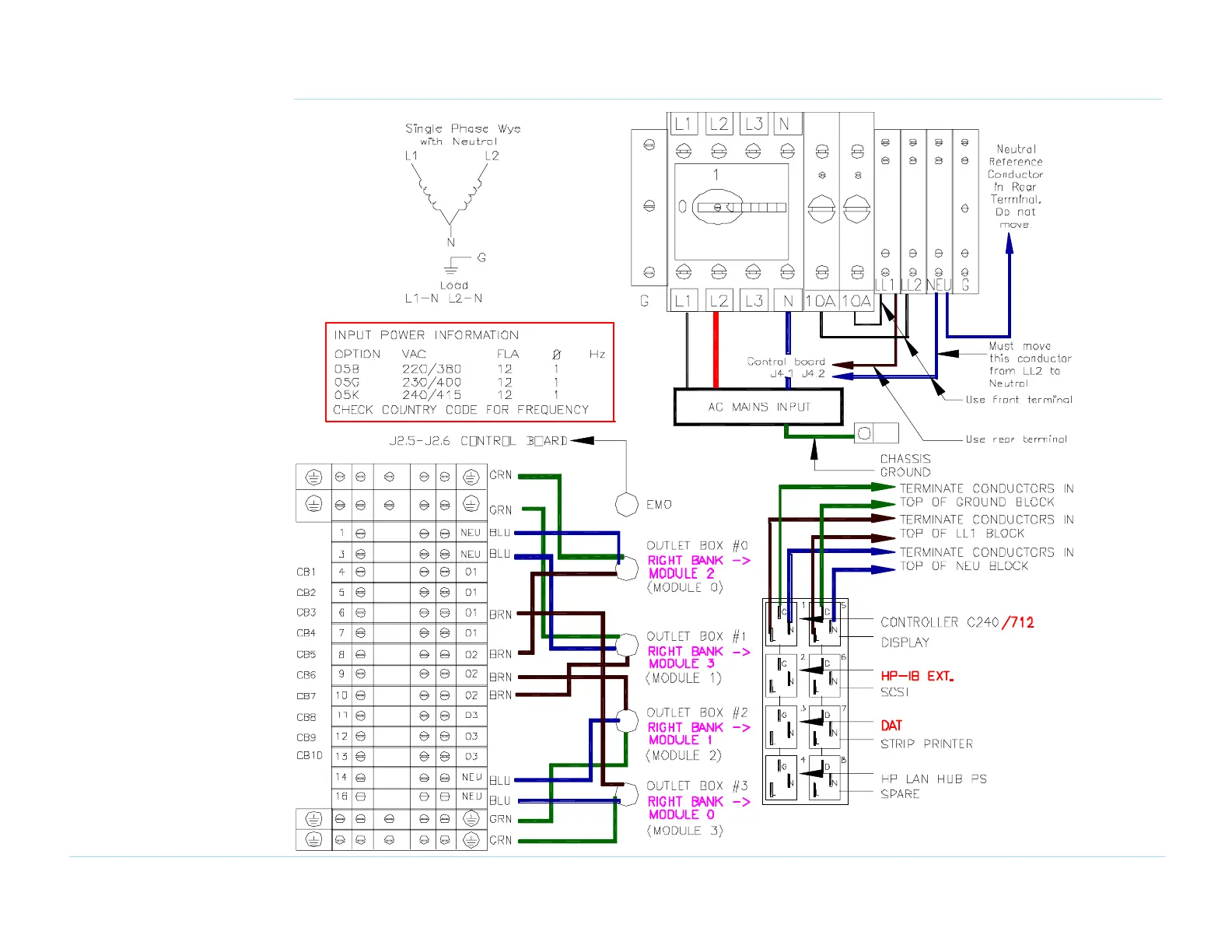
Task: Select outlet receptacle number 1
Action: (x=780, y=623)
